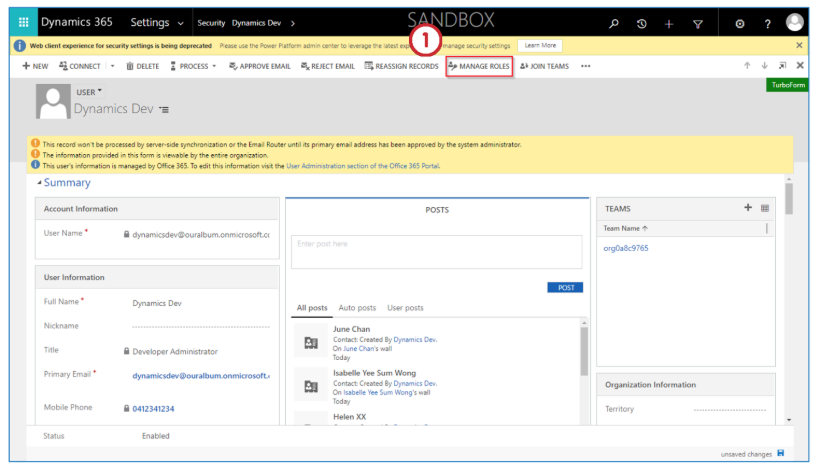Image resolution: width=822 pixels, height=472 pixels.
Task: Click the help question mark icon
Action: click(767, 24)
